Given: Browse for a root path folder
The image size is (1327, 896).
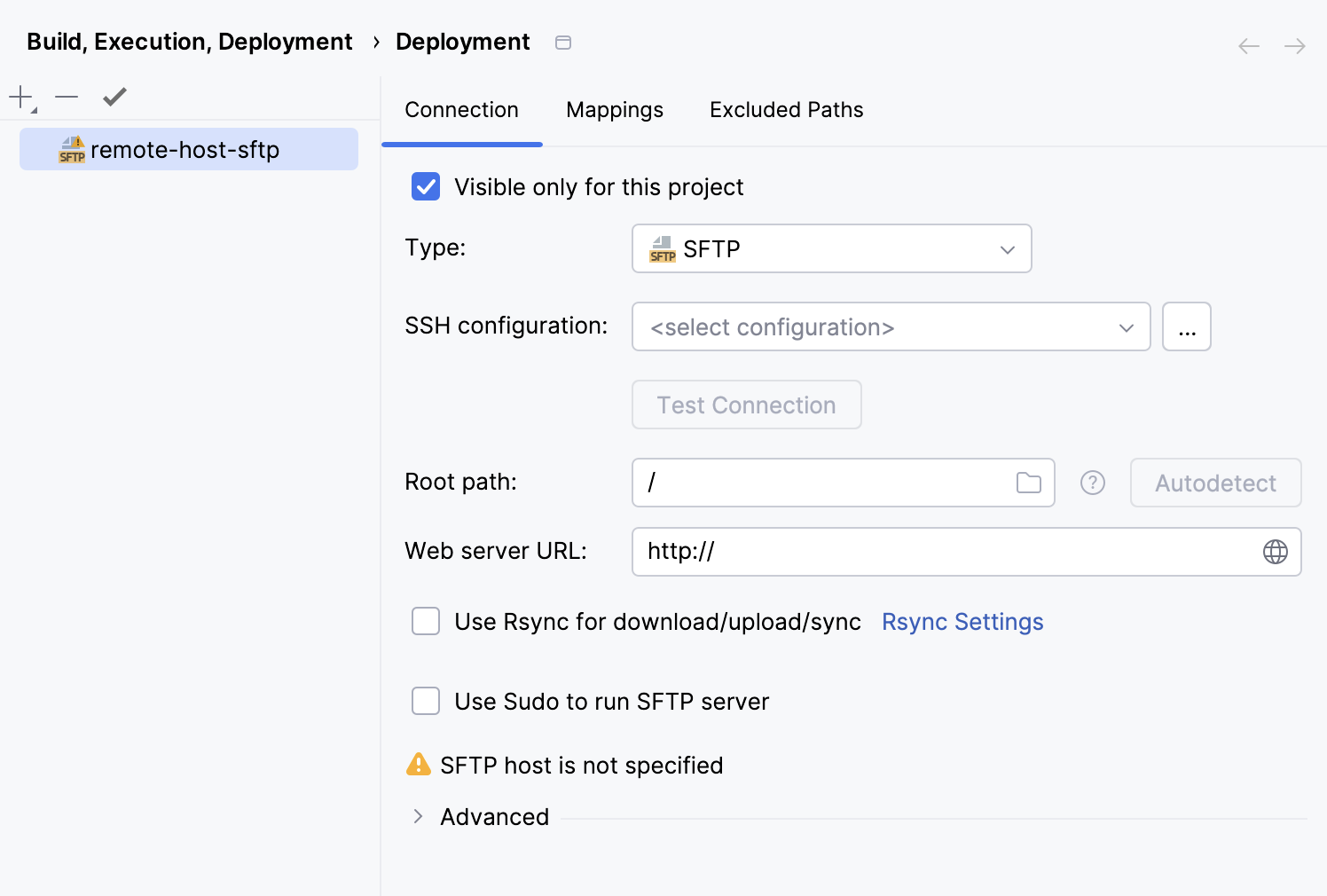Looking at the screenshot, I should pos(1029,482).
